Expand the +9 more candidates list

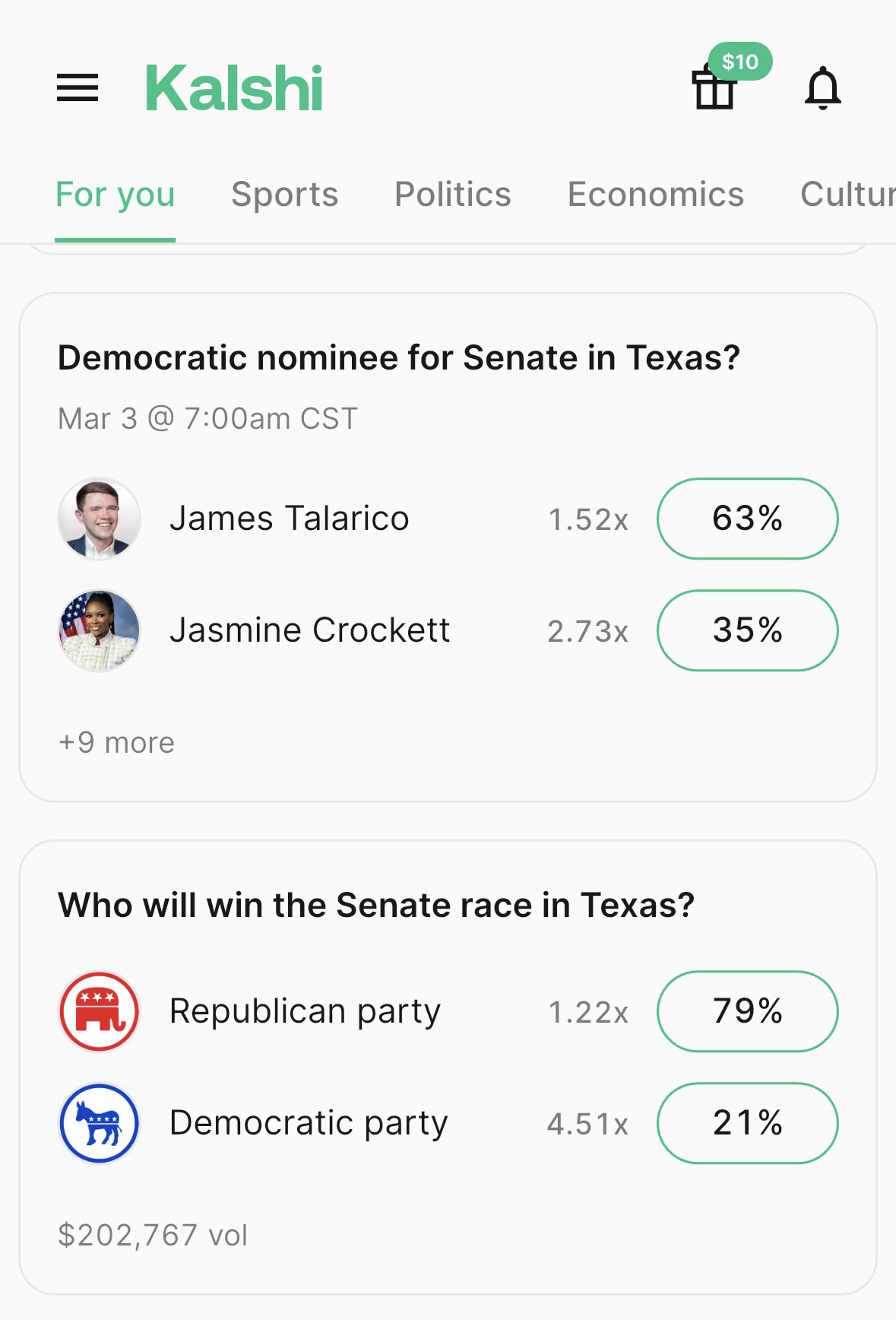(116, 742)
